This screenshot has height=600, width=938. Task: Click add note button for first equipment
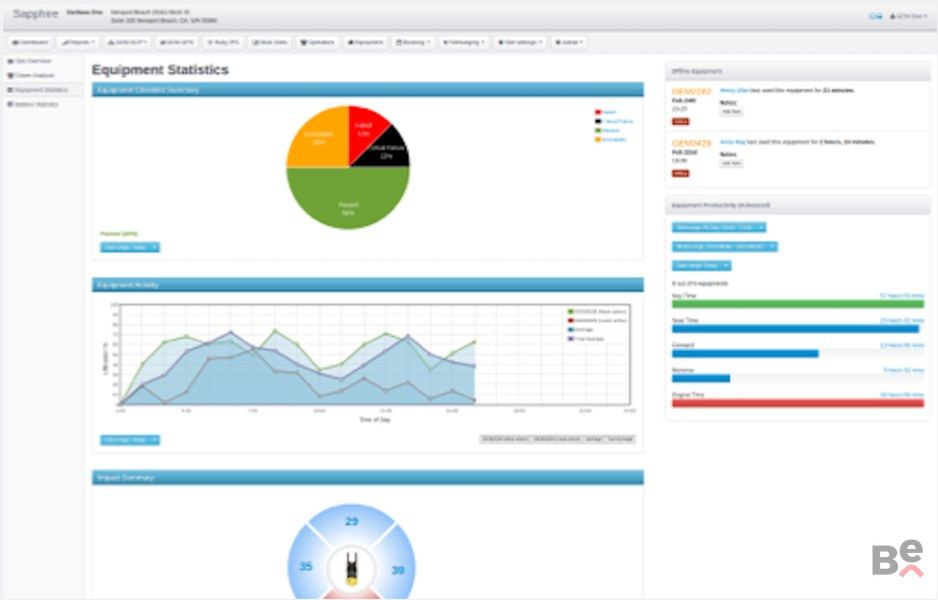click(731, 112)
